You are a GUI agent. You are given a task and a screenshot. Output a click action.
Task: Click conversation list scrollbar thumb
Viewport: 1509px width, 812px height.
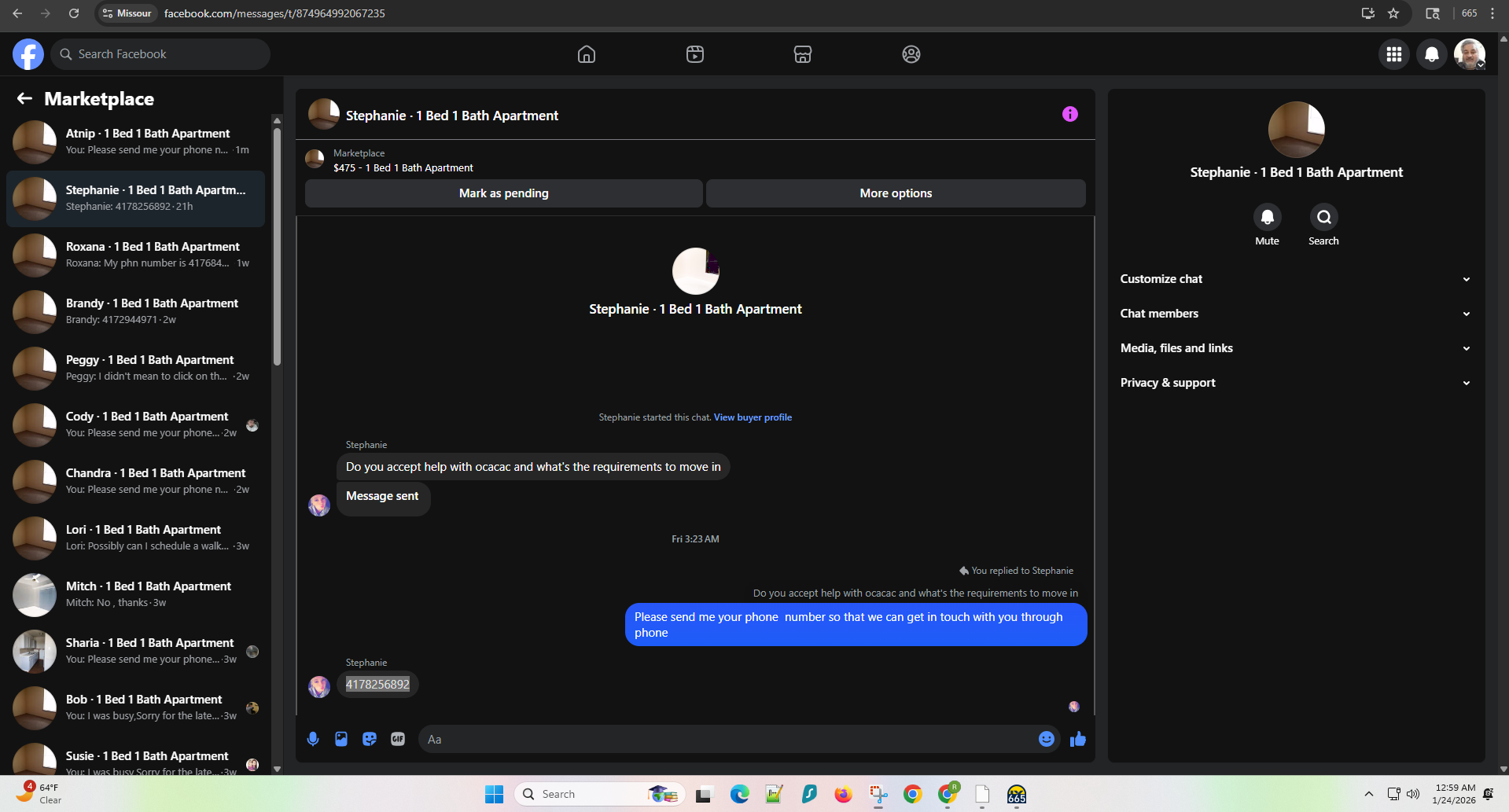[x=277, y=246]
